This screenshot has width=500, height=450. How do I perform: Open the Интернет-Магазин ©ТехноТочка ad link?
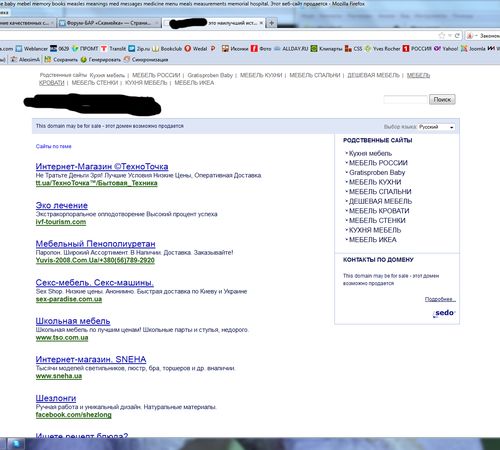tap(102, 166)
